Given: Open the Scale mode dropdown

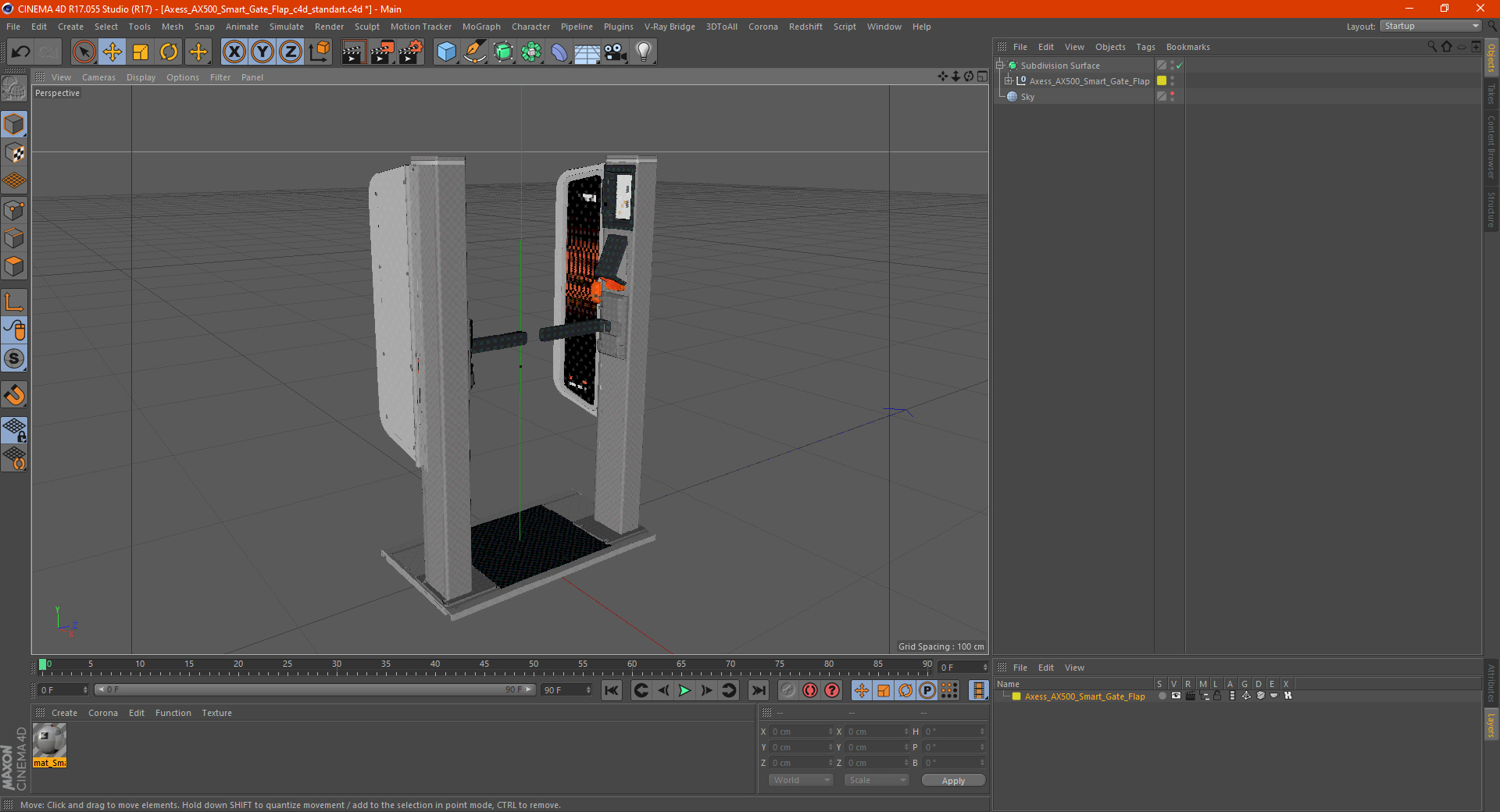Looking at the screenshot, I should (x=877, y=780).
